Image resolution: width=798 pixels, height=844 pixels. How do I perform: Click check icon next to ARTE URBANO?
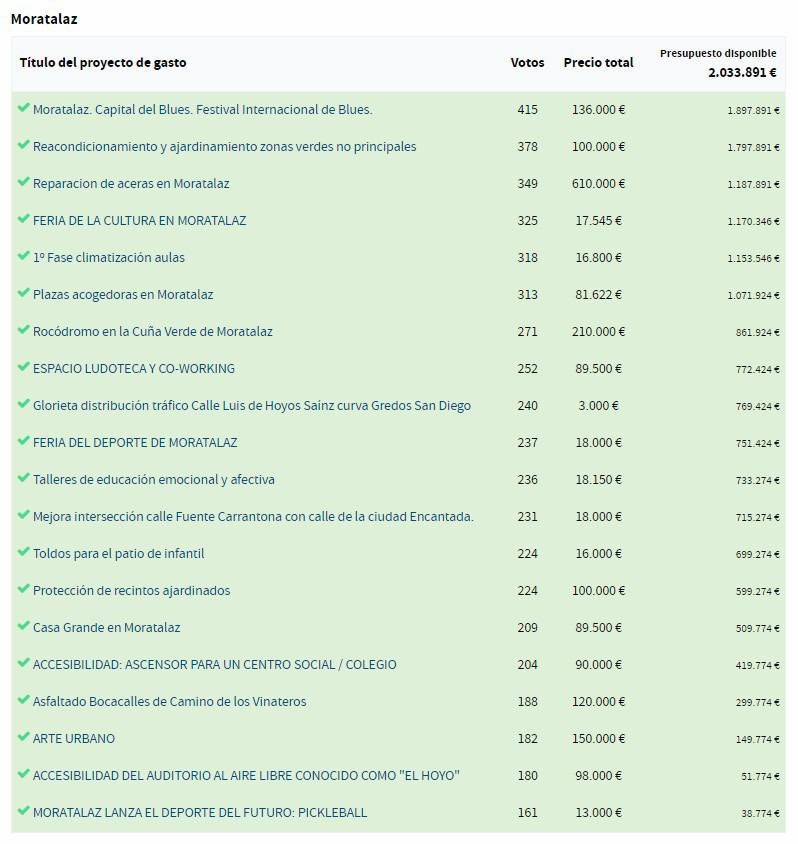pos(23,737)
